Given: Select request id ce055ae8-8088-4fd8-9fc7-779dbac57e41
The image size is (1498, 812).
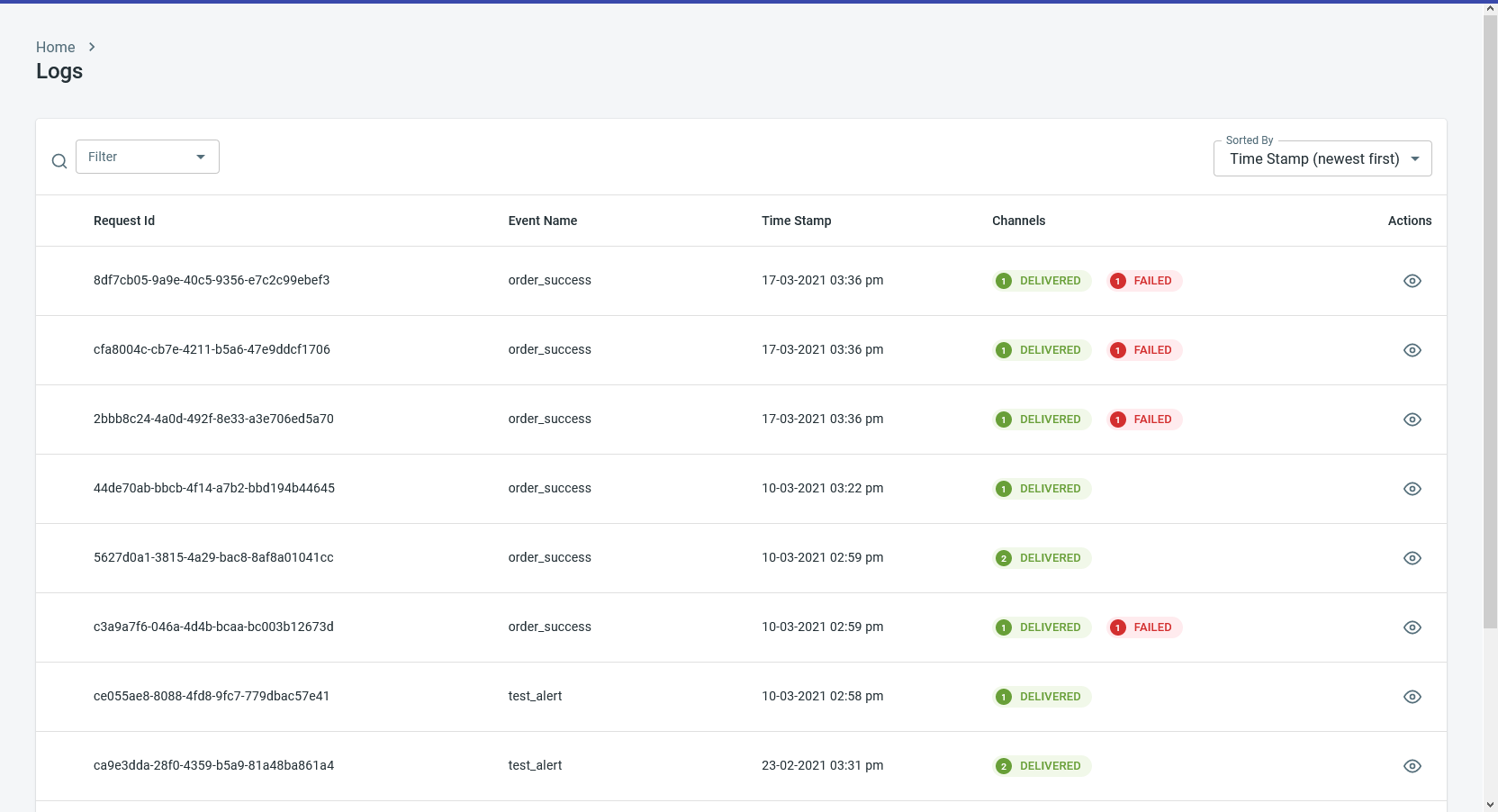Looking at the screenshot, I should [212, 696].
